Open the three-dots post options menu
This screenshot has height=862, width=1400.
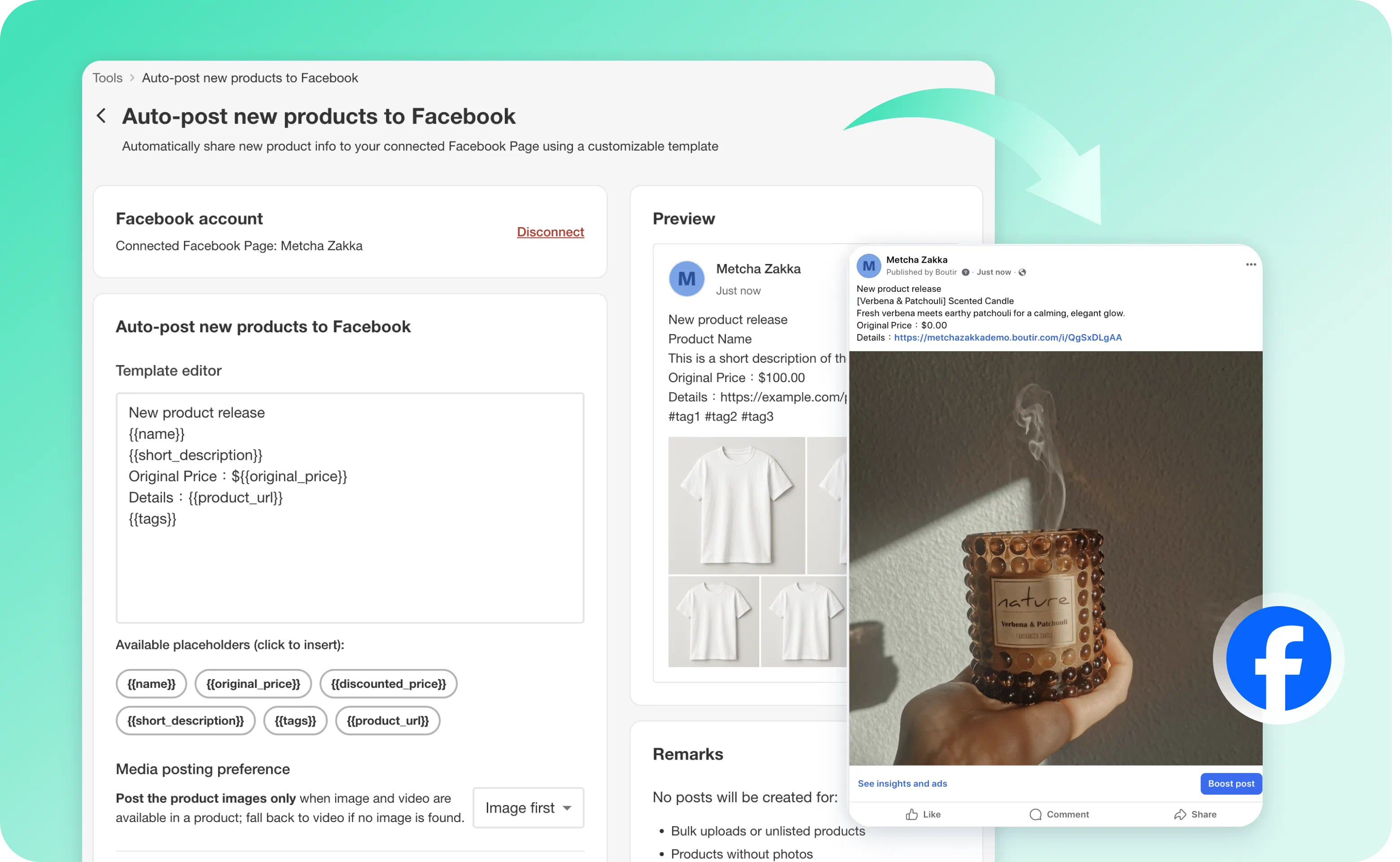pos(1251,264)
